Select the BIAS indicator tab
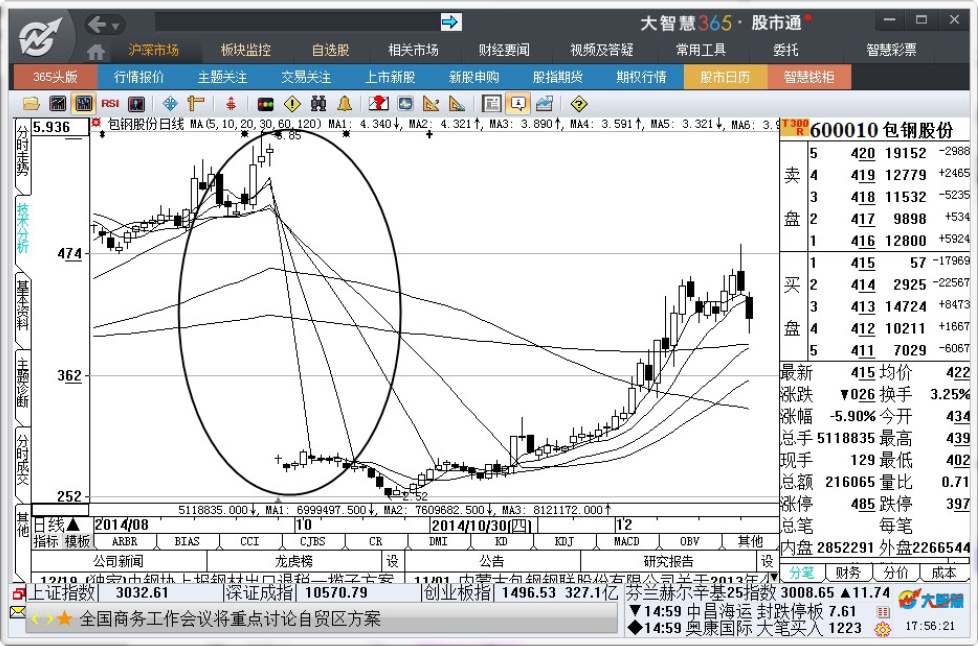 187,541
